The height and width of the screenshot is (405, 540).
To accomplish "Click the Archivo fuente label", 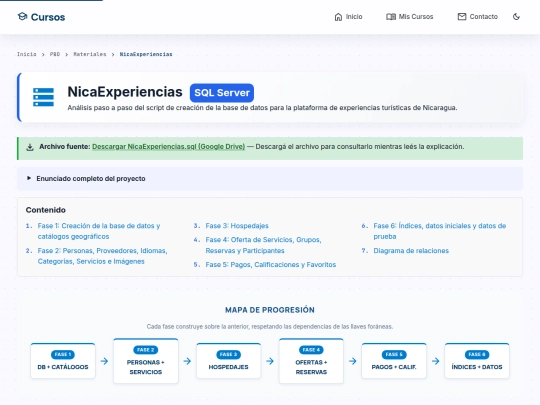I will (x=64, y=147).
